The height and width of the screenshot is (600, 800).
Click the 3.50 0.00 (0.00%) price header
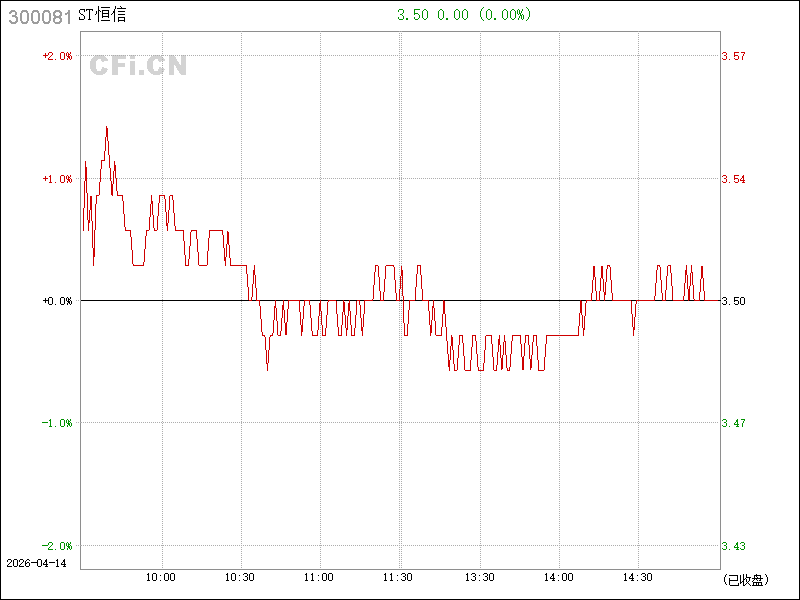point(464,15)
